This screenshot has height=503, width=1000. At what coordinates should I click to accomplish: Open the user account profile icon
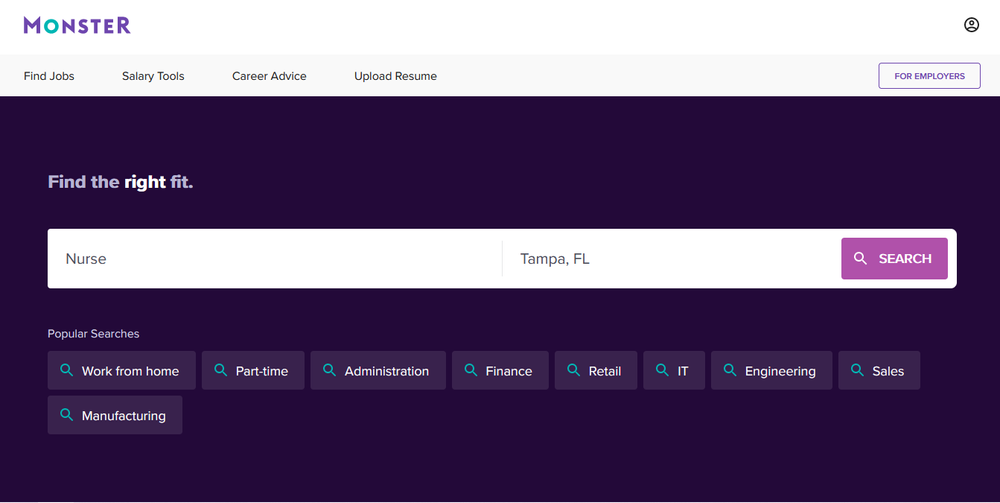[971, 25]
